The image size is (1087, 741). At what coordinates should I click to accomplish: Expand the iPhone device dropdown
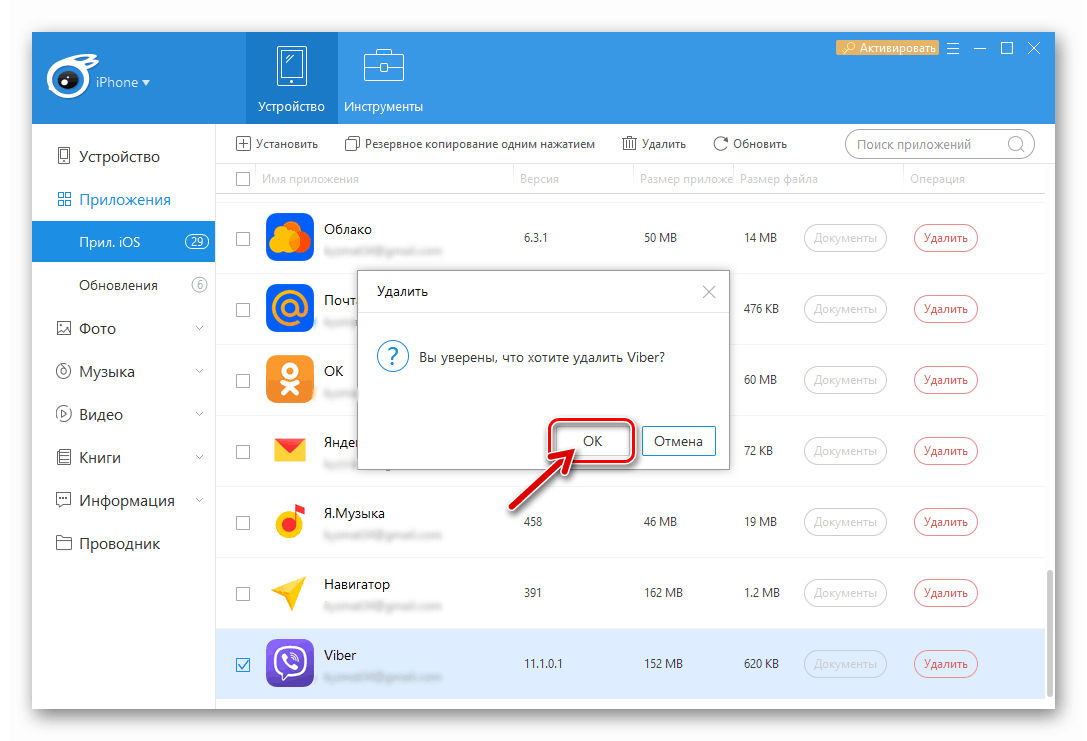[123, 82]
